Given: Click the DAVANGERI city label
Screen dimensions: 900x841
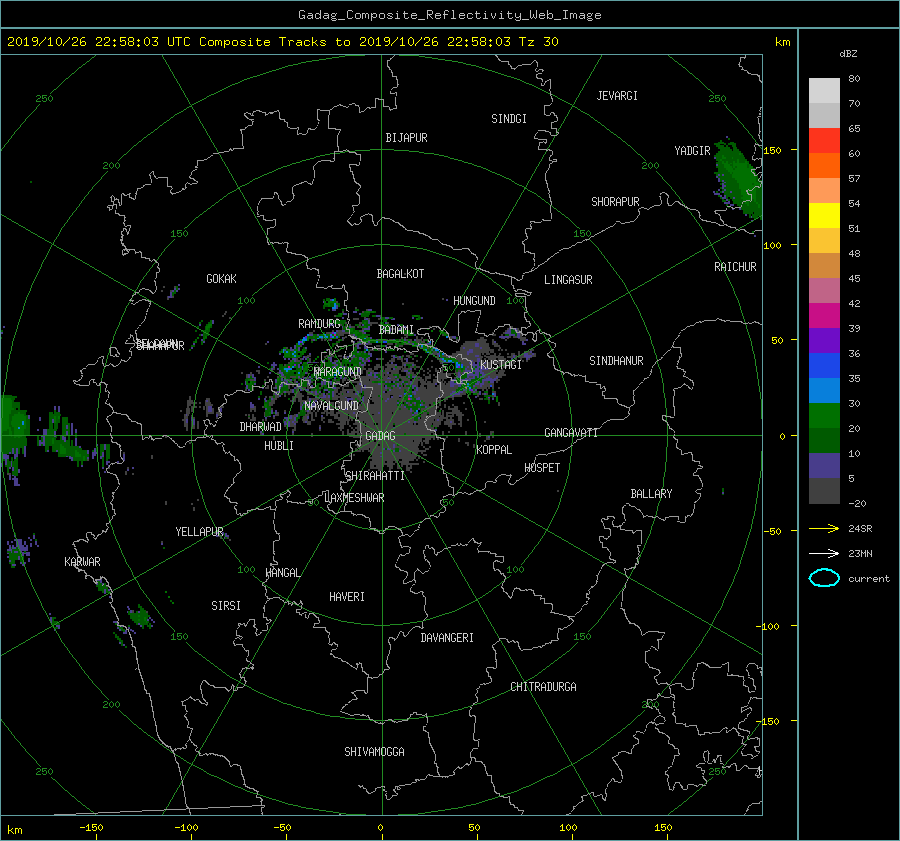Looking at the screenshot, I should tap(447, 637).
